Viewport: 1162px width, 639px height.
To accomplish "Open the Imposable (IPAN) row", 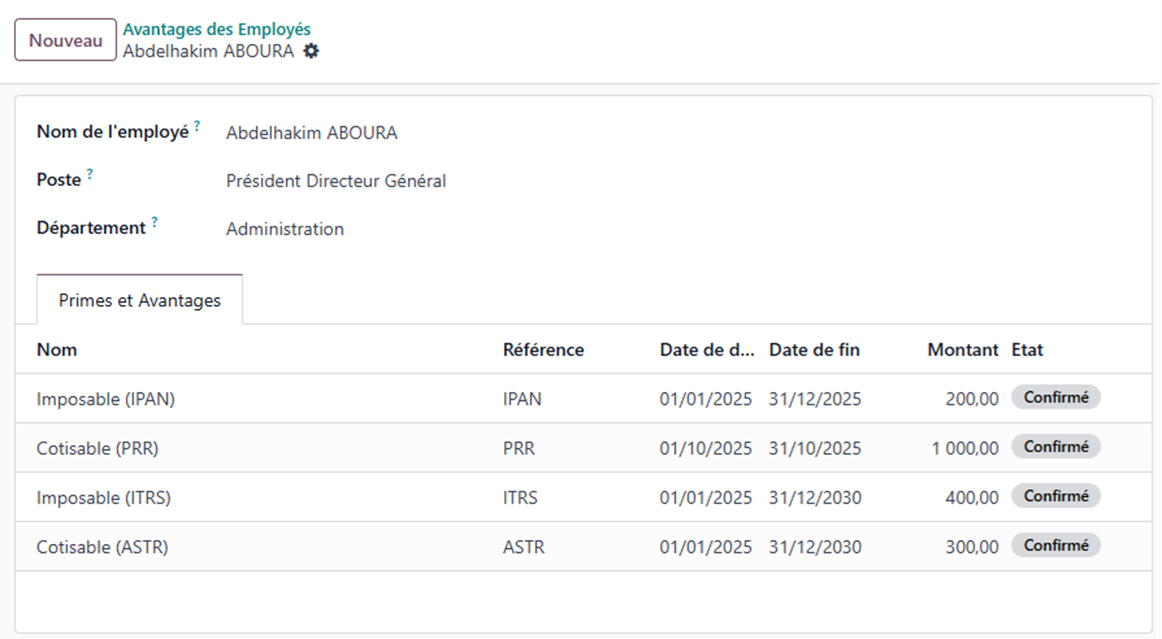I will [x=106, y=399].
